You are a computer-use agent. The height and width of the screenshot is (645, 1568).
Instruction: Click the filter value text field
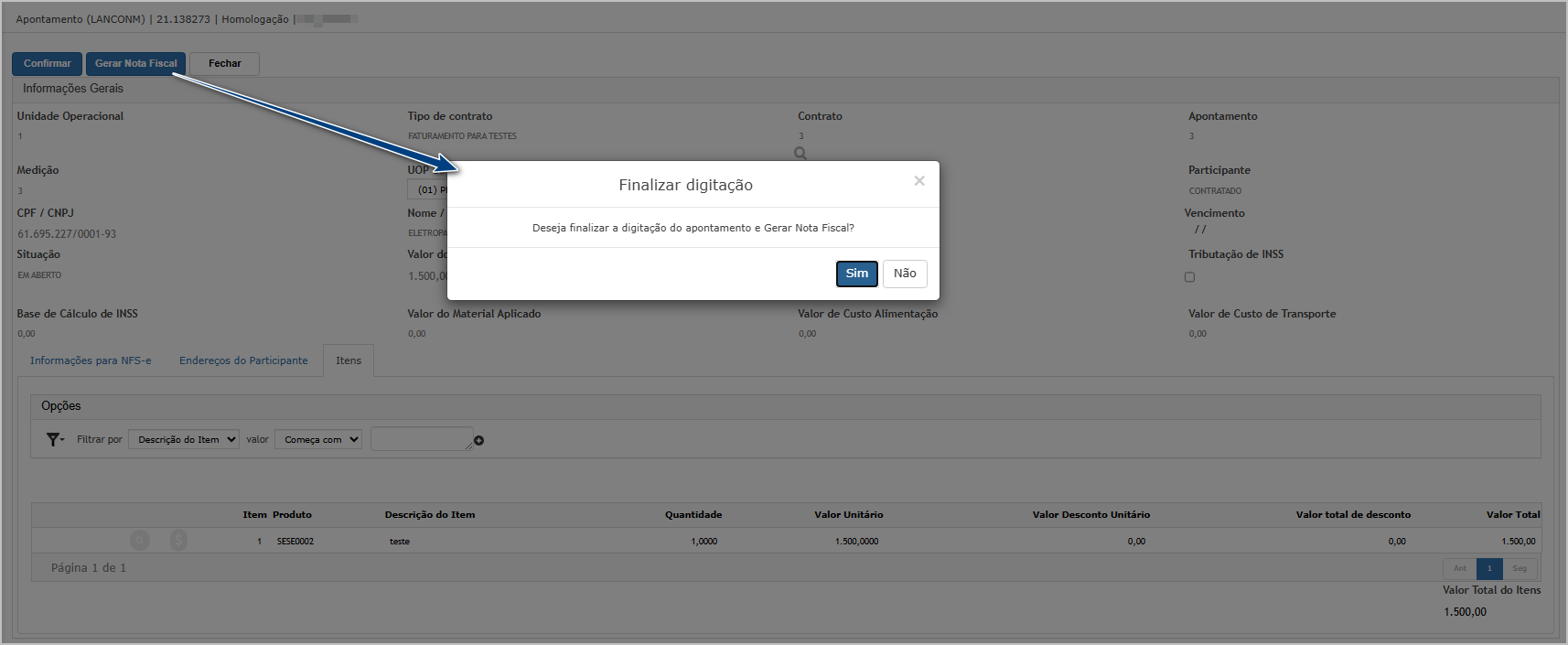pos(422,439)
